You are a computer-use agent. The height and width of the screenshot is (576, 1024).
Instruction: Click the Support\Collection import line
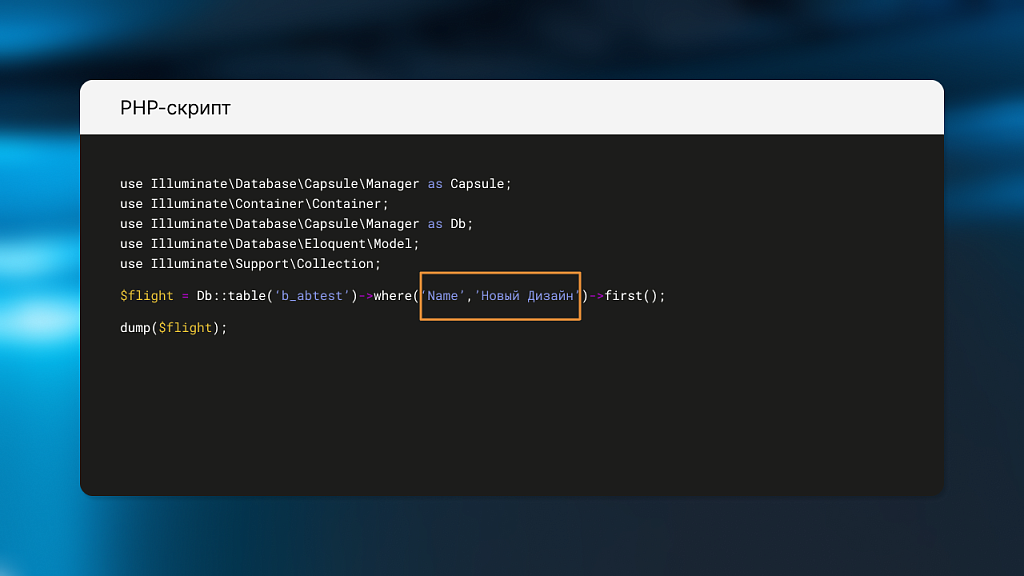pyautogui.click(x=250, y=264)
